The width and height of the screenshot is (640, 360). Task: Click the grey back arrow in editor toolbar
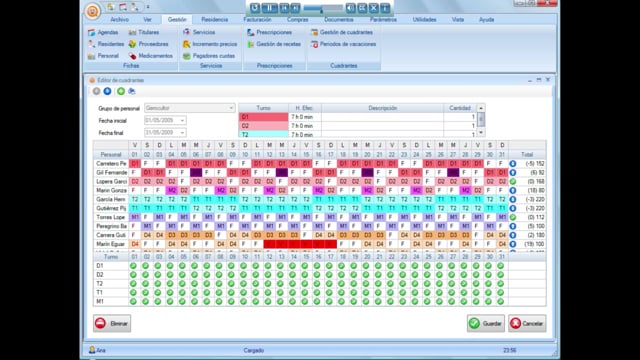(96, 91)
